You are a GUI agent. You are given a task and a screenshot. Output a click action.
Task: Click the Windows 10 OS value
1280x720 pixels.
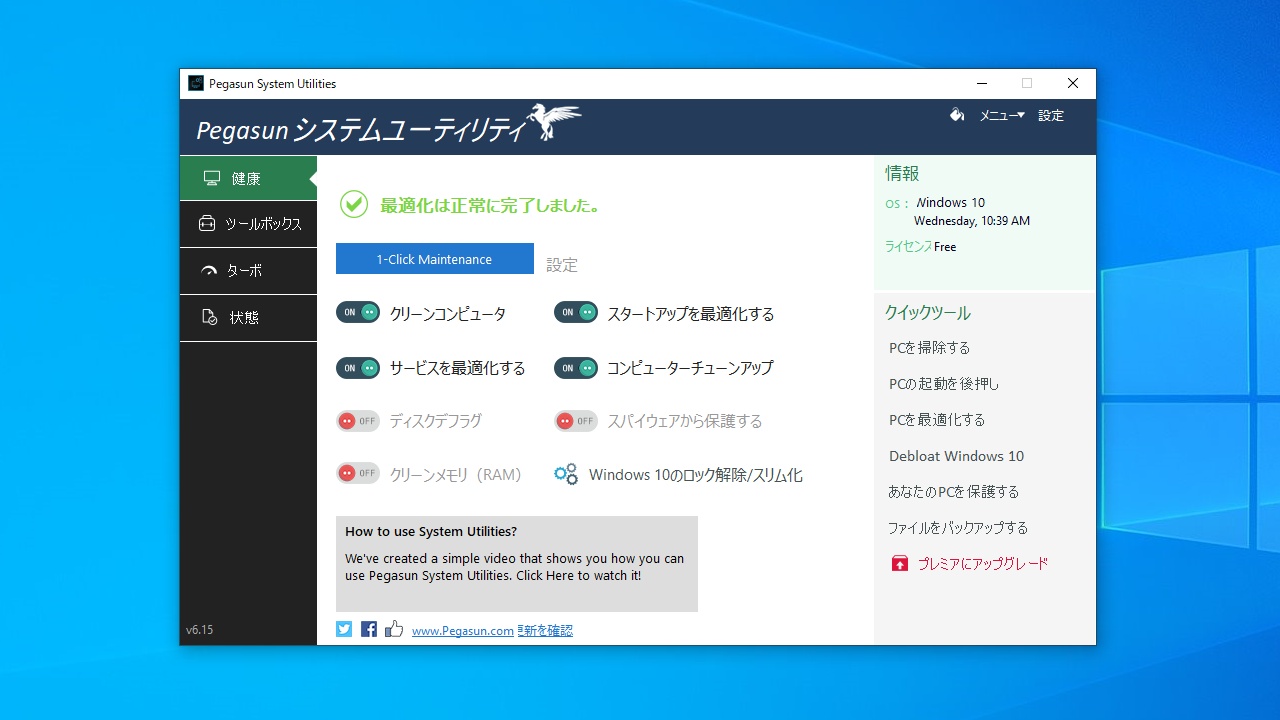coord(951,202)
